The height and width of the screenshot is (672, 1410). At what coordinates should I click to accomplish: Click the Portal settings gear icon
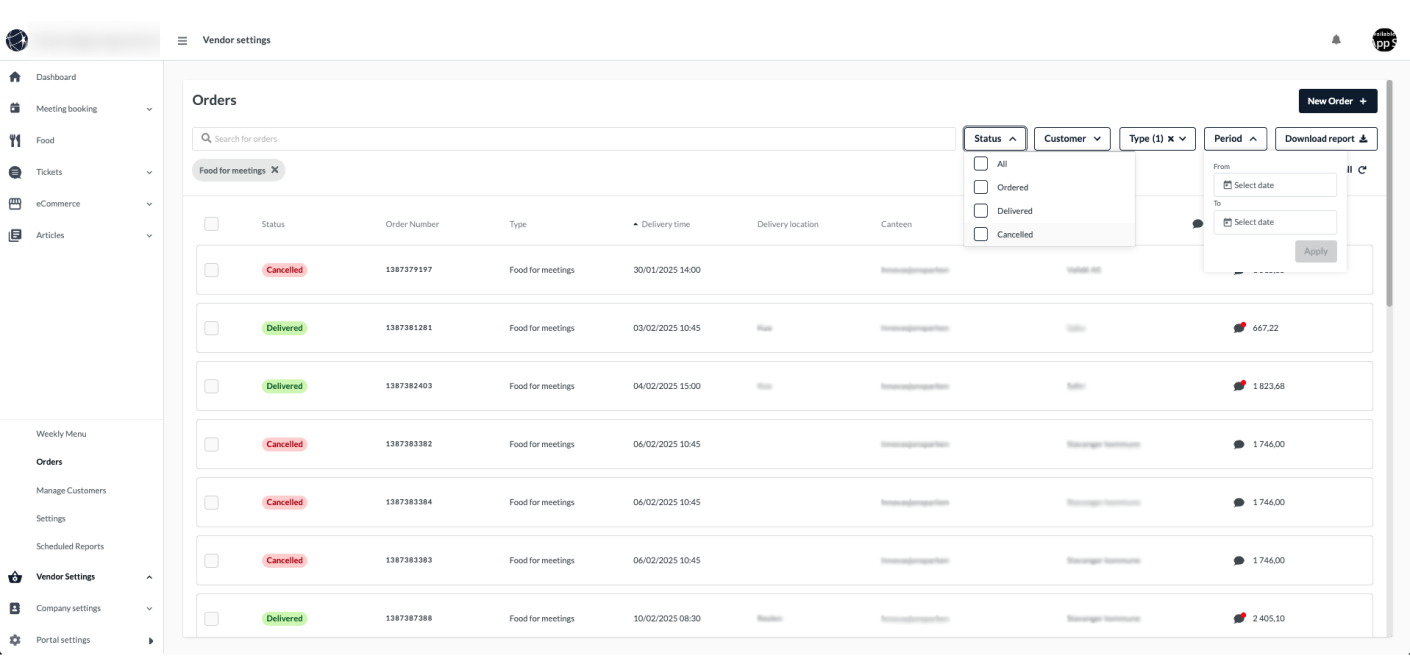tap(15, 640)
